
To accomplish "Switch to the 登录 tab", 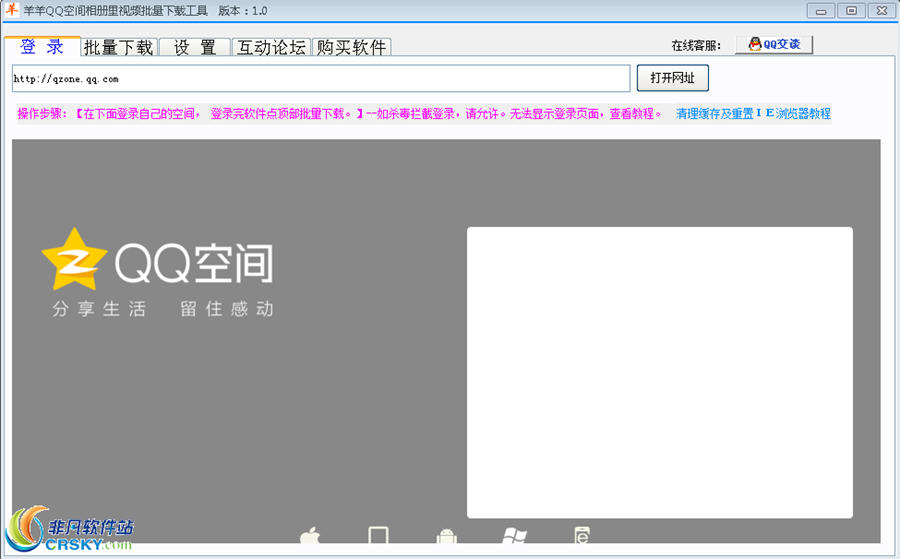I will (x=42, y=46).
